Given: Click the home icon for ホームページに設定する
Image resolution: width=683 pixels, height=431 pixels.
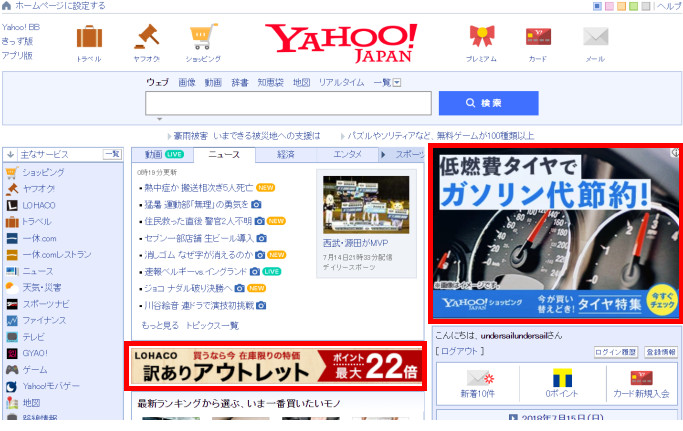Looking at the screenshot, I should (x=6, y=5).
